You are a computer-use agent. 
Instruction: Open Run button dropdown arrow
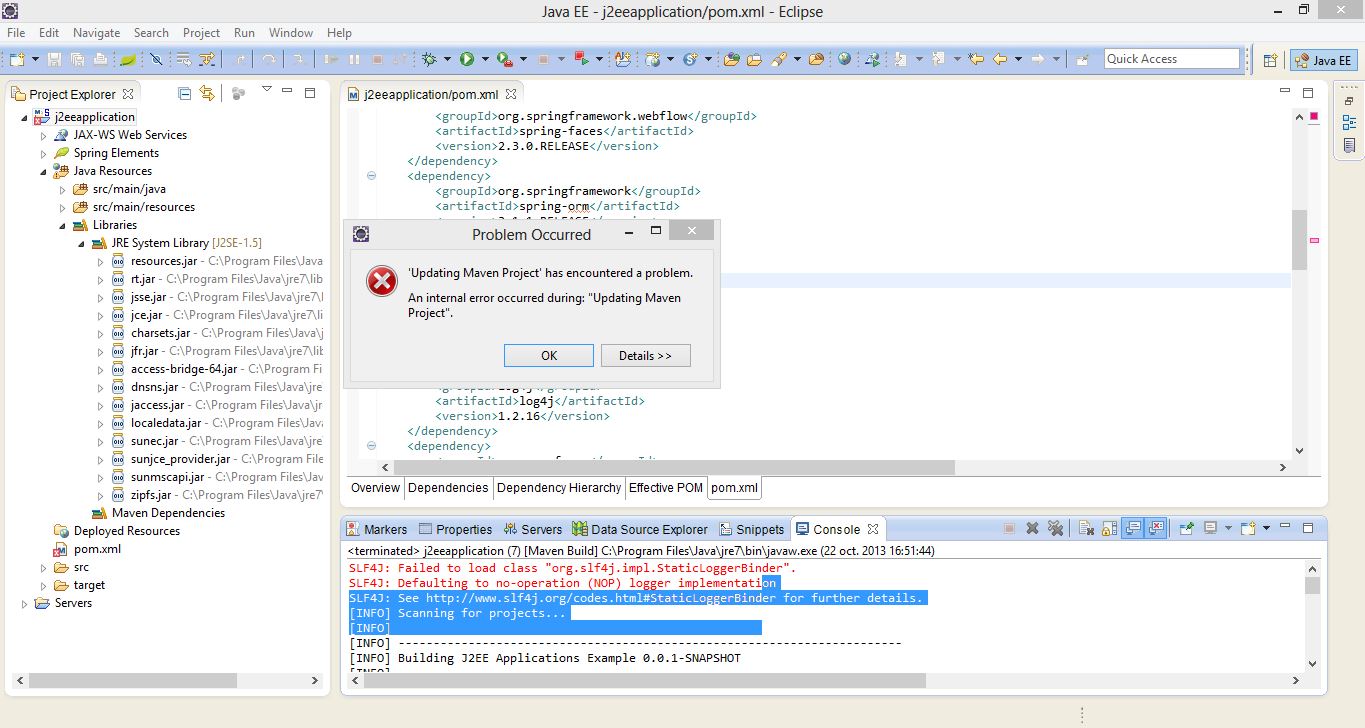pos(485,59)
